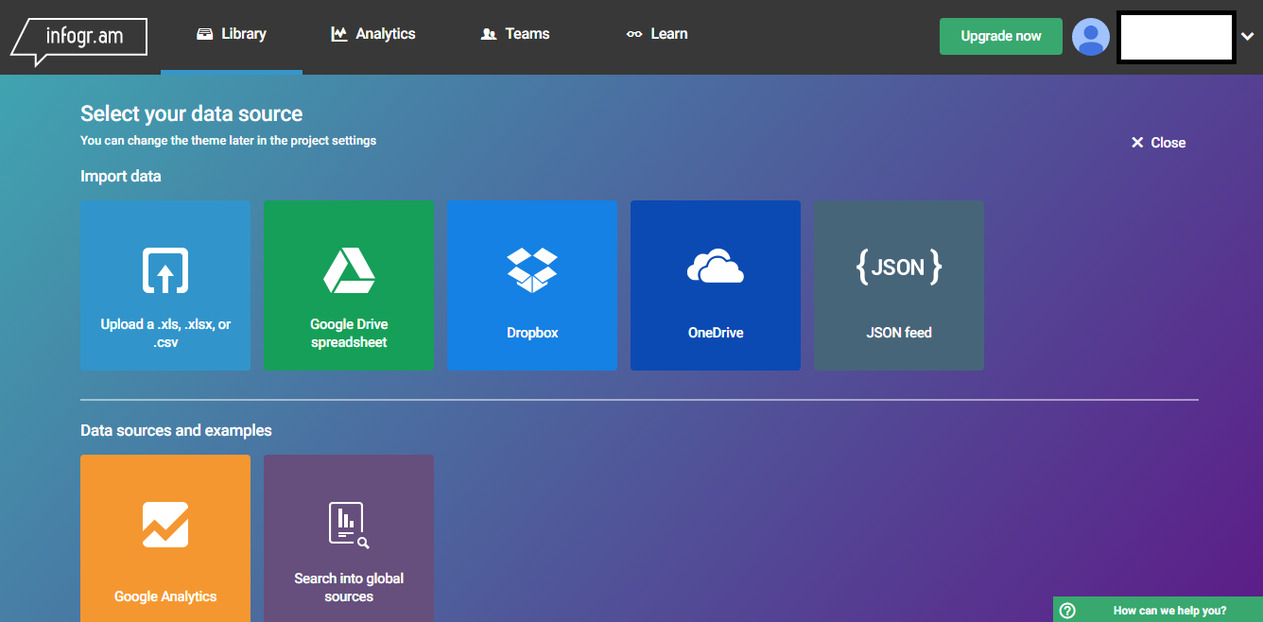Select the Google Analytics label
The height and width of the screenshot is (622, 1263).
165,597
